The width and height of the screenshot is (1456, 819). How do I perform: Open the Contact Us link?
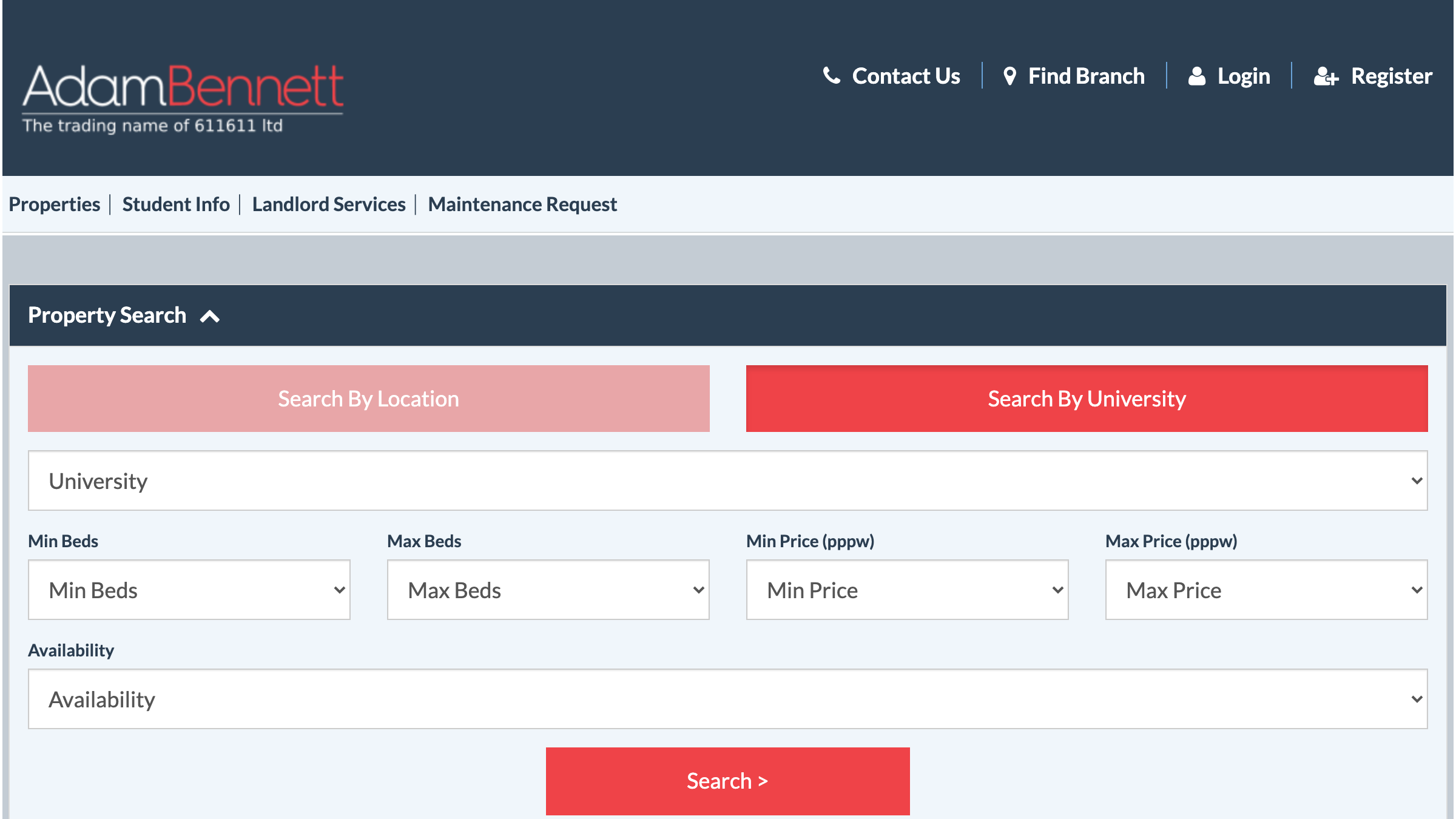[x=906, y=76]
